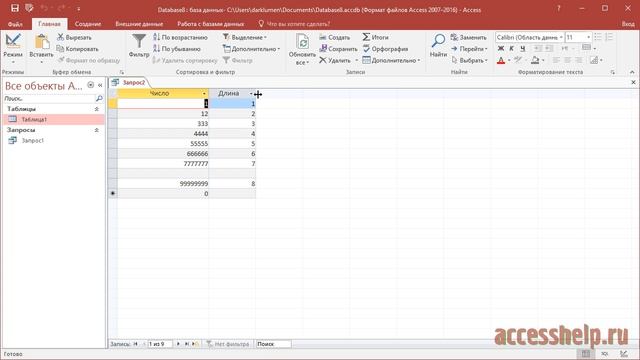Open Дополнительно filter options dropdown
This screenshot has width=640, height=360.
(x=251, y=49)
